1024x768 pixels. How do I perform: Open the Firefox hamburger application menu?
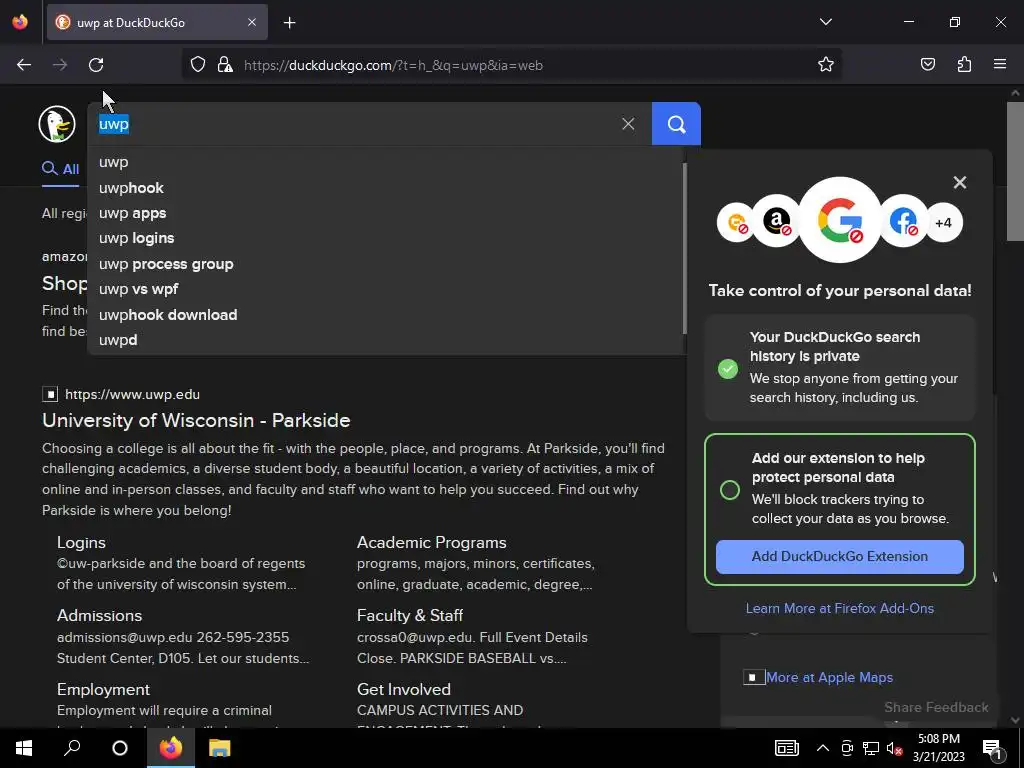pos(1000,65)
